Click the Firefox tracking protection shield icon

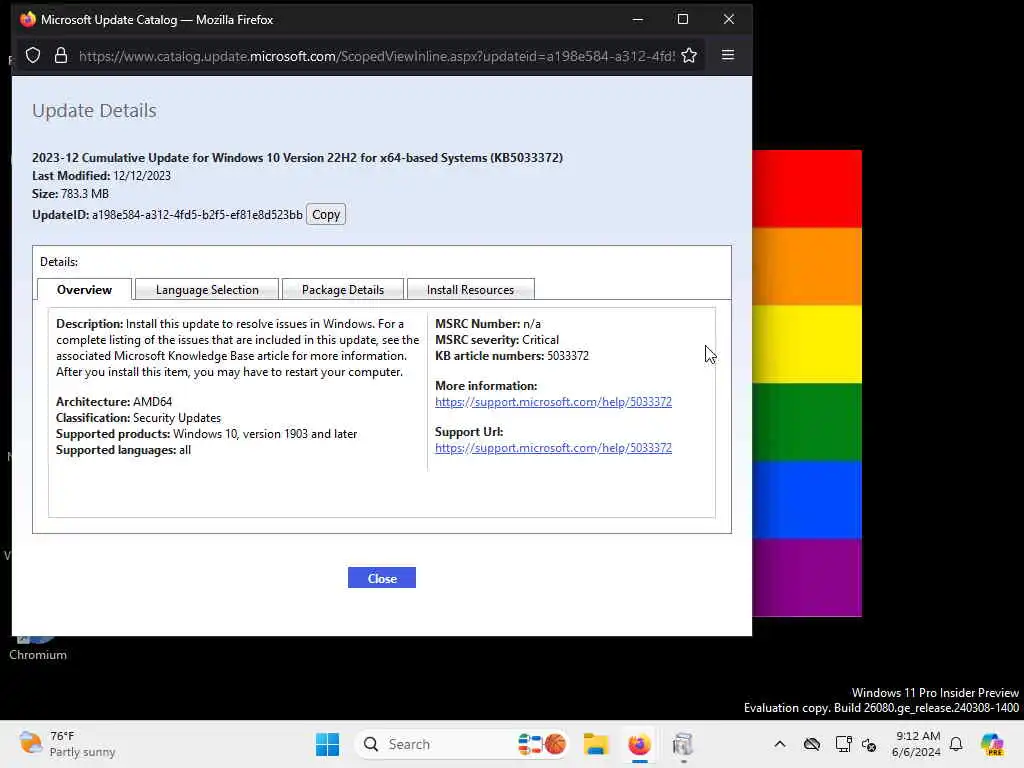pyautogui.click(x=33, y=56)
